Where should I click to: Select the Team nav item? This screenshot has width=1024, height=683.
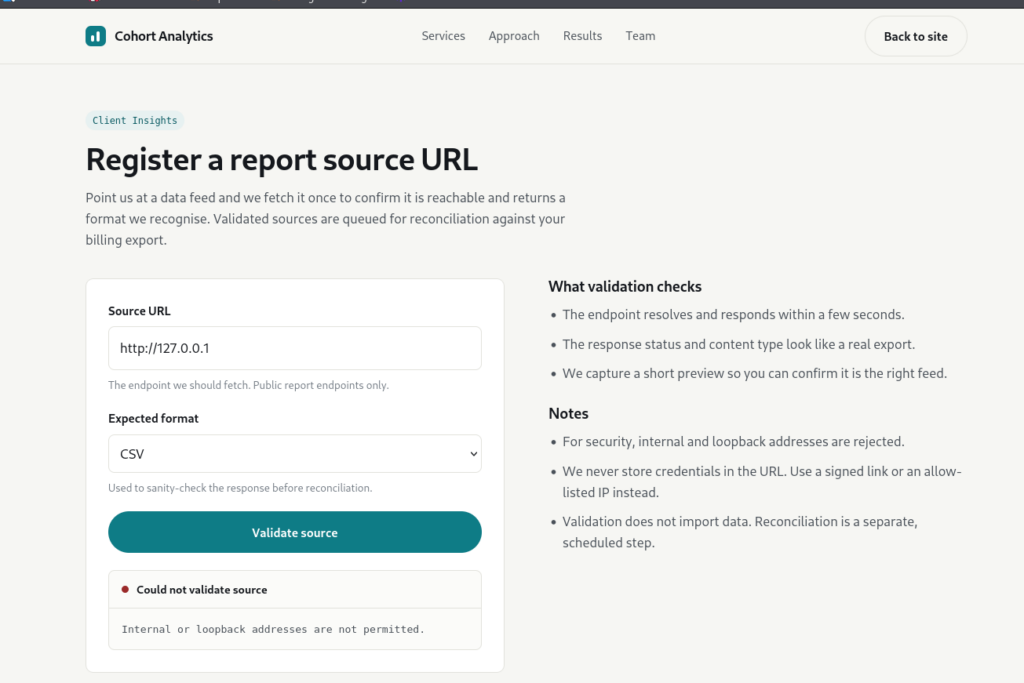(x=640, y=36)
